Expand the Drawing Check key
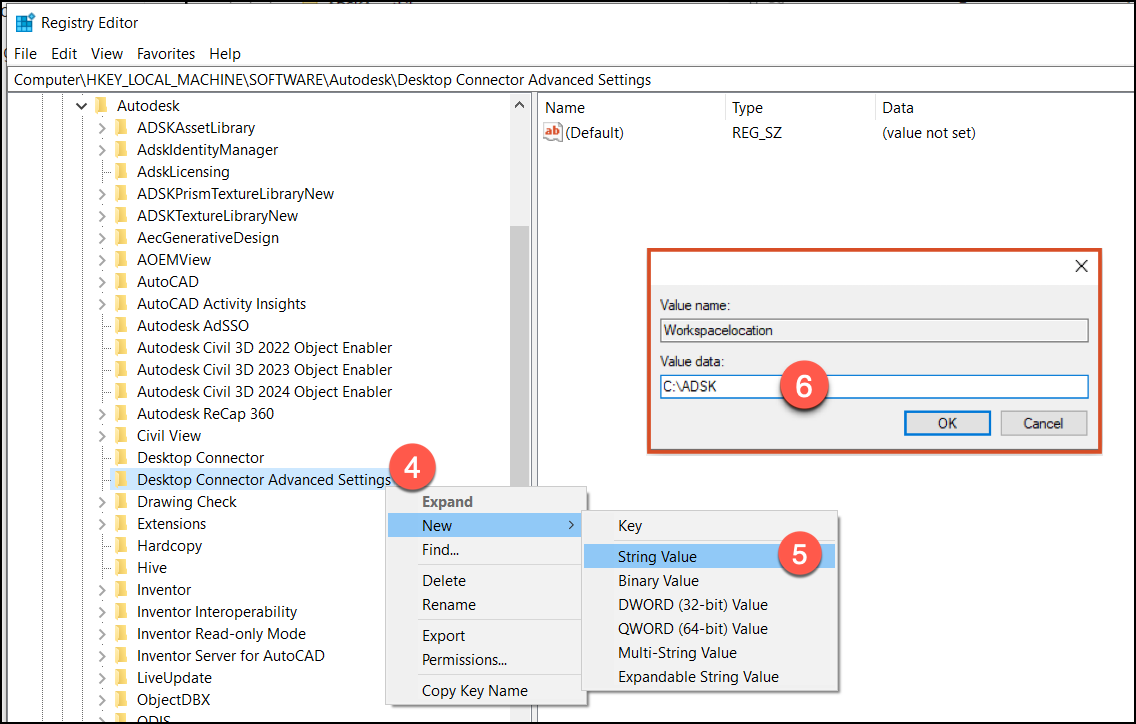Image resolution: width=1136 pixels, height=724 pixels. [x=102, y=502]
